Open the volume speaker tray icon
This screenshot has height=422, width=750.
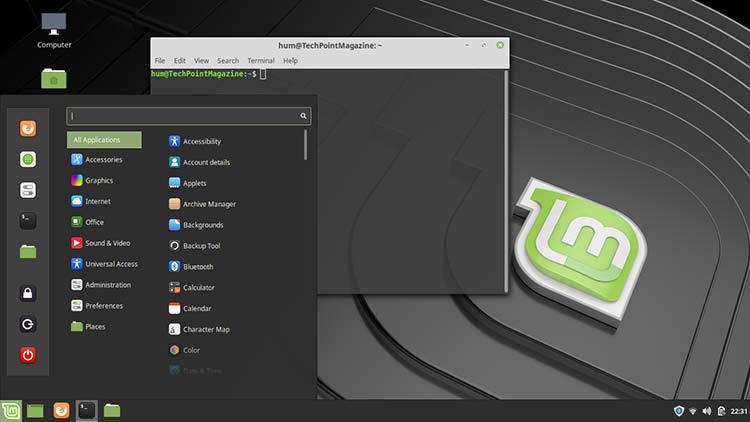click(707, 411)
